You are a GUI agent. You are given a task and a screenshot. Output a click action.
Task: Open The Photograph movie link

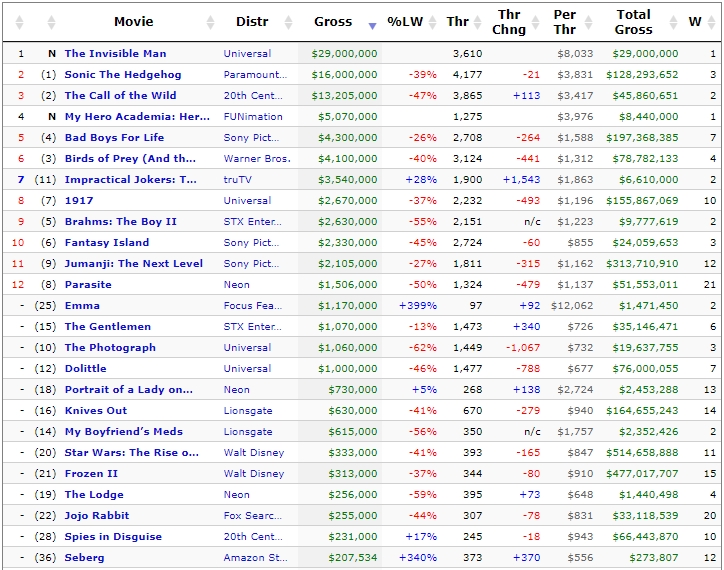(110, 348)
